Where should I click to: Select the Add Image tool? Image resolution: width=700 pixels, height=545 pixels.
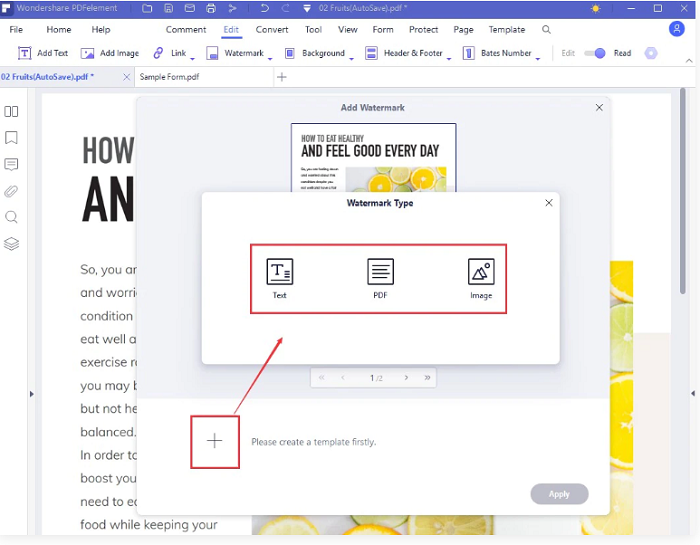click(x=110, y=53)
